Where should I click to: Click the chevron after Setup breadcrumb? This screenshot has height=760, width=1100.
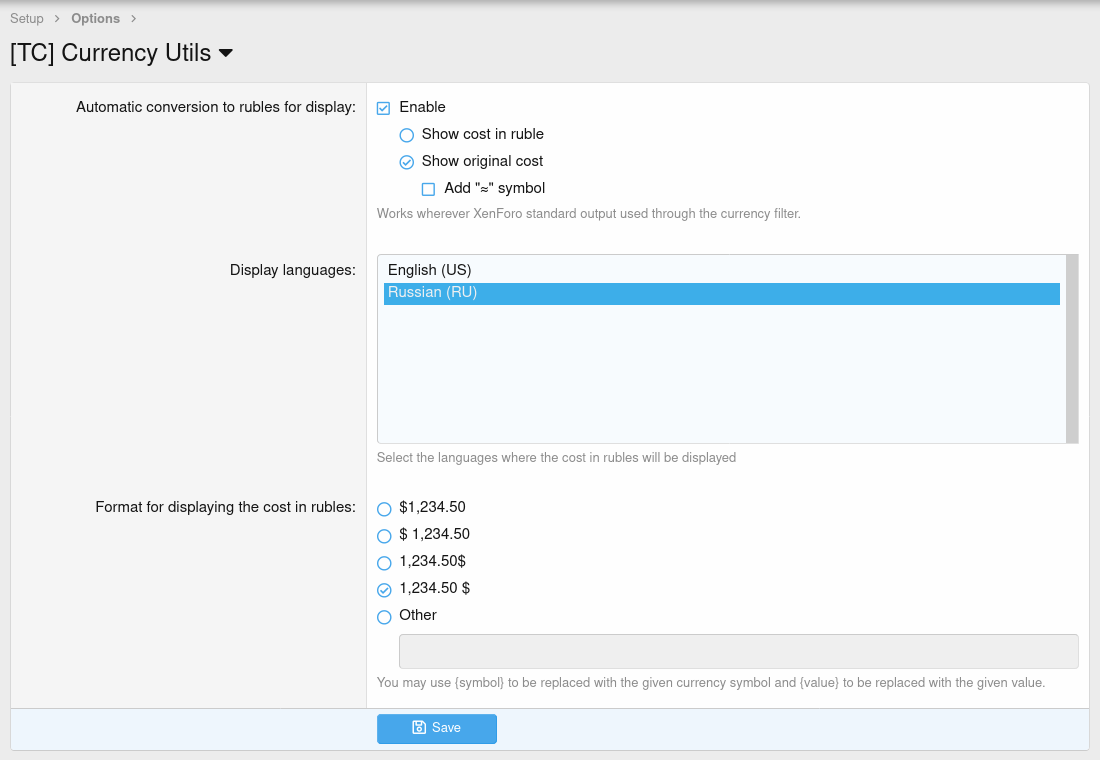(58, 18)
